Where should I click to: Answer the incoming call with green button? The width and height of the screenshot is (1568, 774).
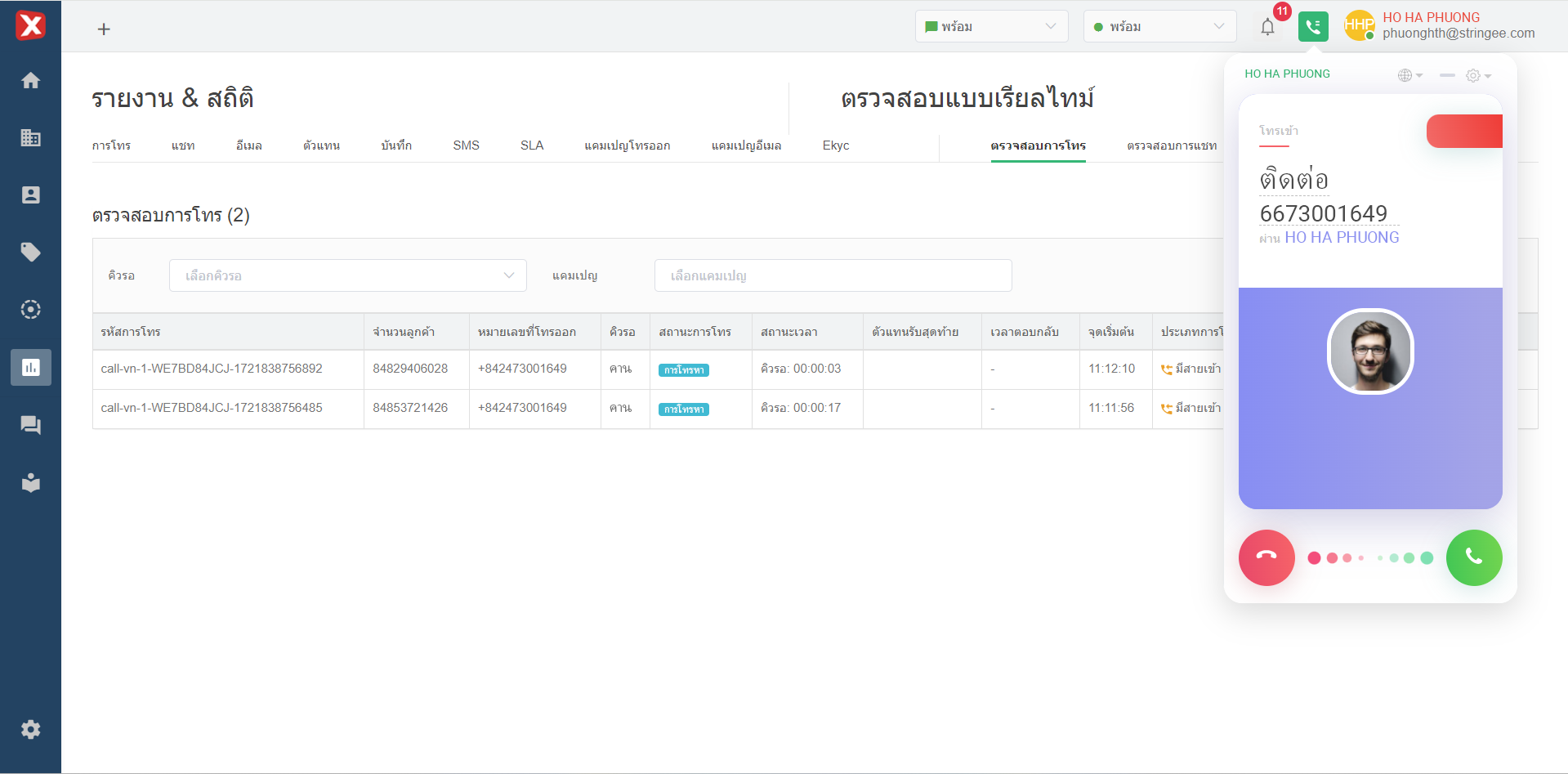click(x=1473, y=558)
